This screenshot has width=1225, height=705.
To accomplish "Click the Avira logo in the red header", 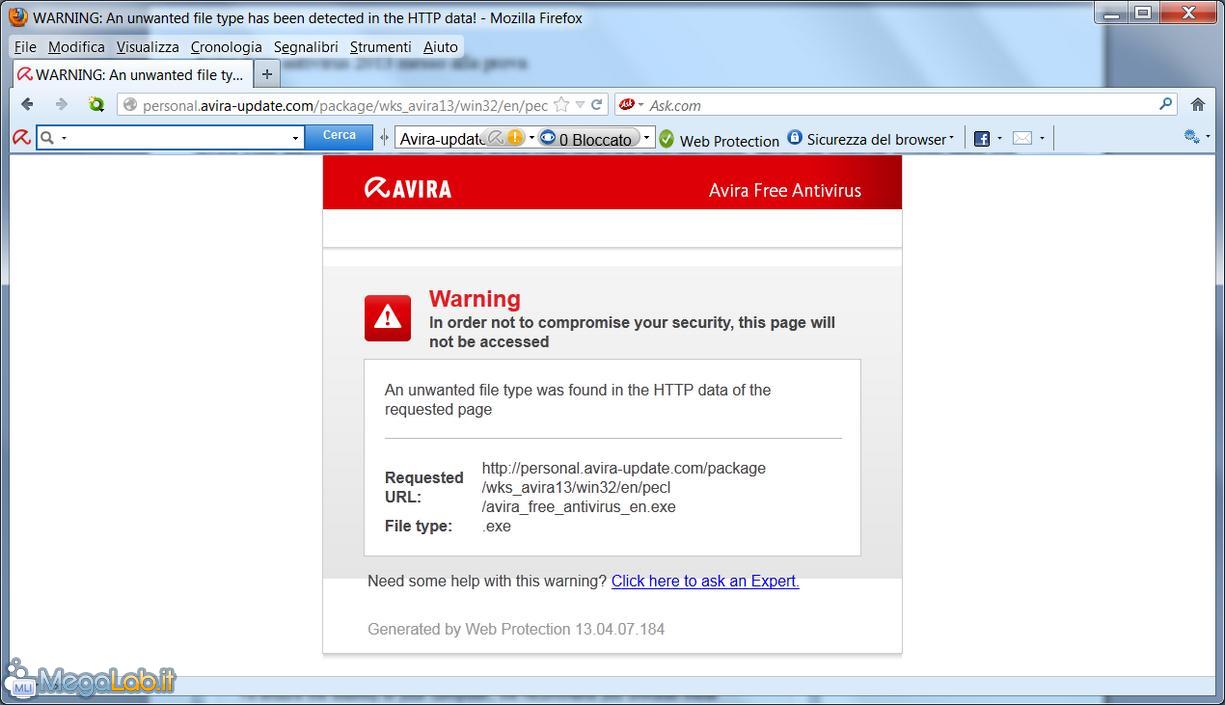I will (x=408, y=188).
